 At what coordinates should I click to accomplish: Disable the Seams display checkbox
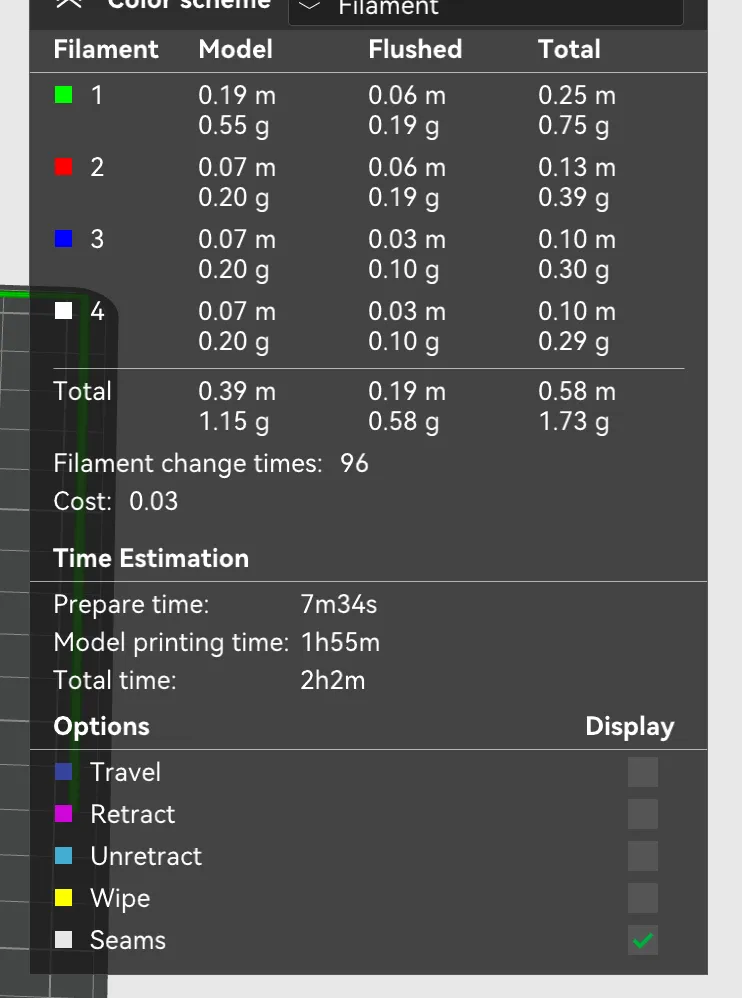click(x=643, y=939)
